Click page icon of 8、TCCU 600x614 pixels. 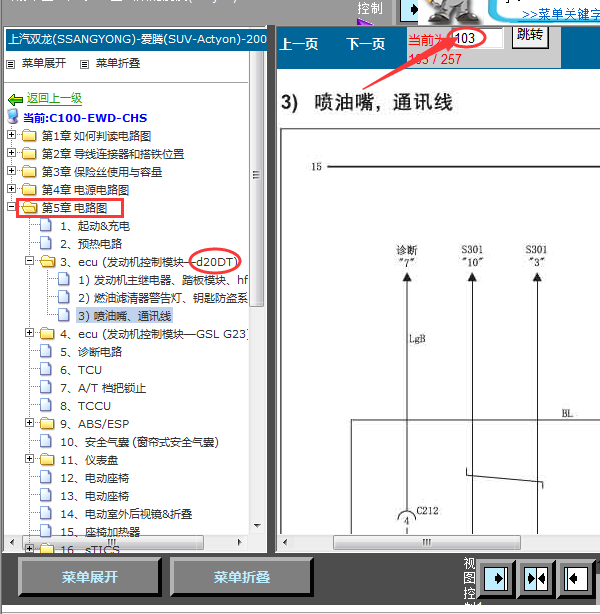[46, 405]
